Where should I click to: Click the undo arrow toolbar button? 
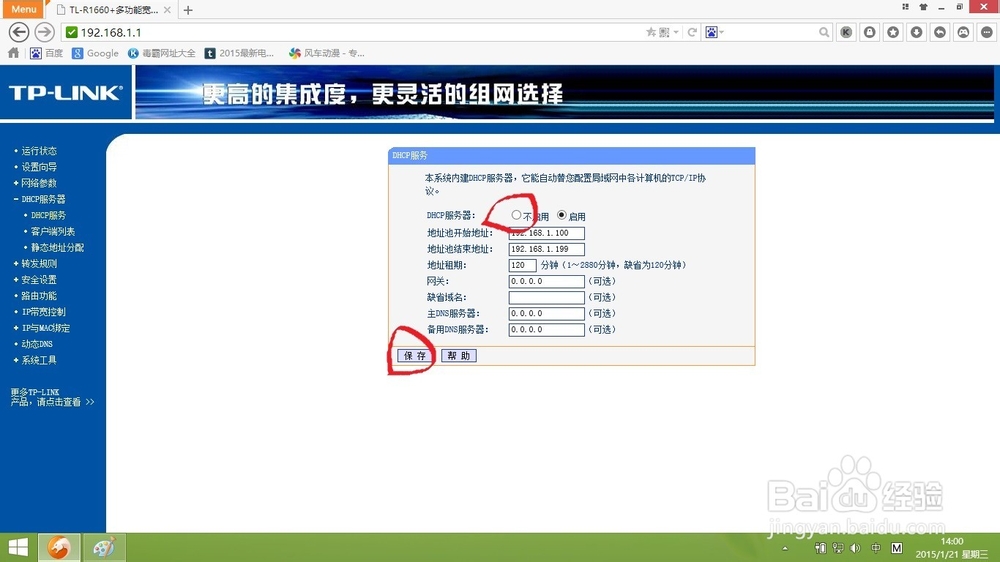(x=940, y=32)
